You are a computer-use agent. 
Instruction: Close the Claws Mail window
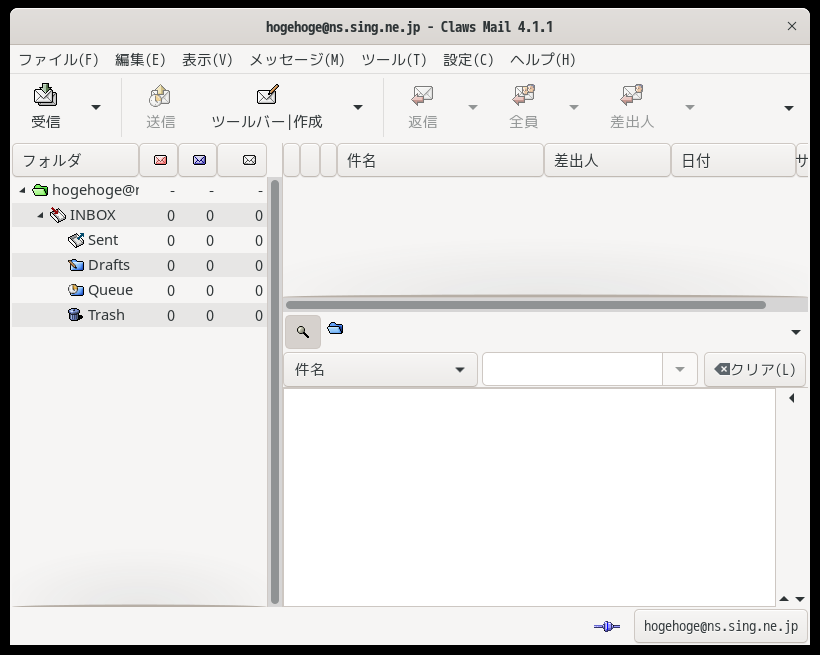[792, 26]
